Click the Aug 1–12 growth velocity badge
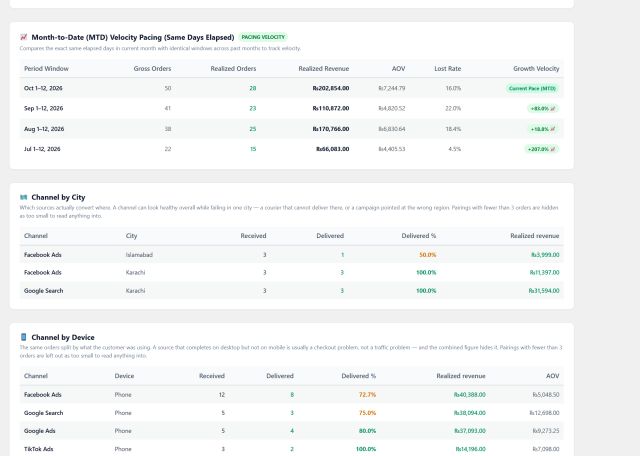 pos(543,129)
